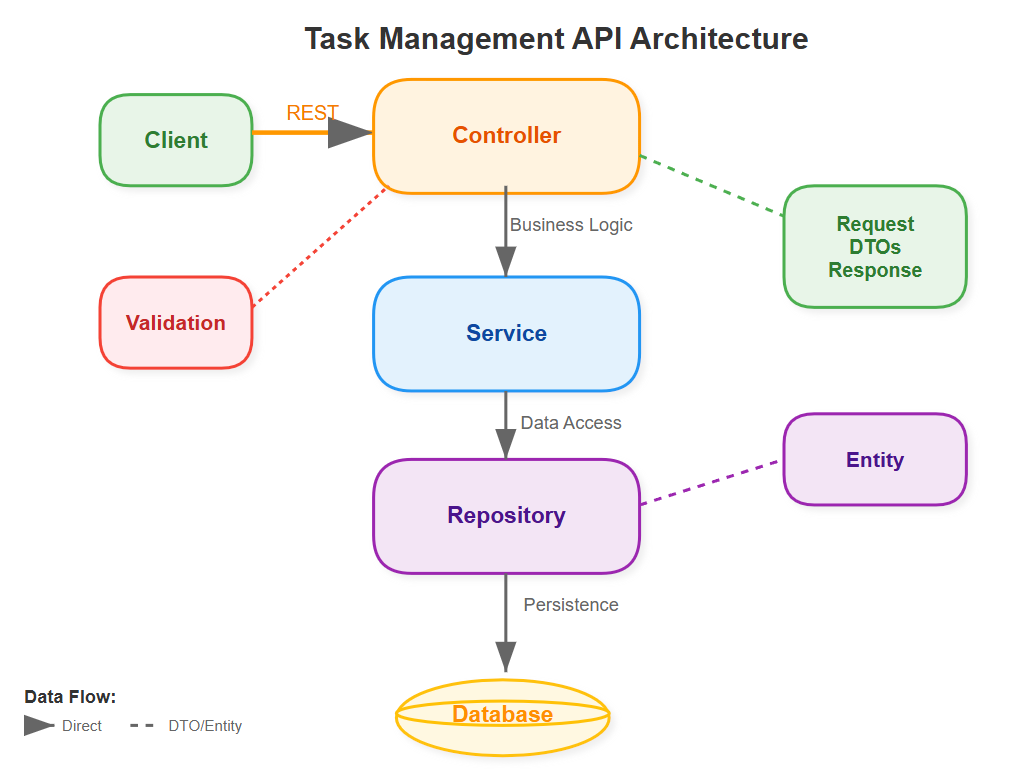Click the red dotted Validation connector line
This screenshot has width=1014, height=782.
click(319, 247)
